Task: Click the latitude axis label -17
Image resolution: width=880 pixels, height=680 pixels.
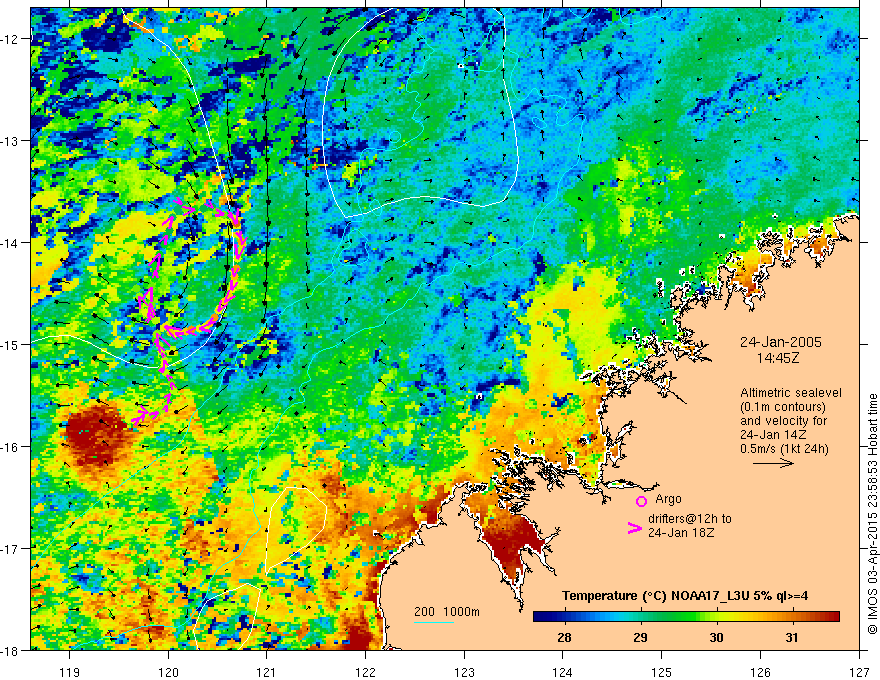Action: click(10, 549)
